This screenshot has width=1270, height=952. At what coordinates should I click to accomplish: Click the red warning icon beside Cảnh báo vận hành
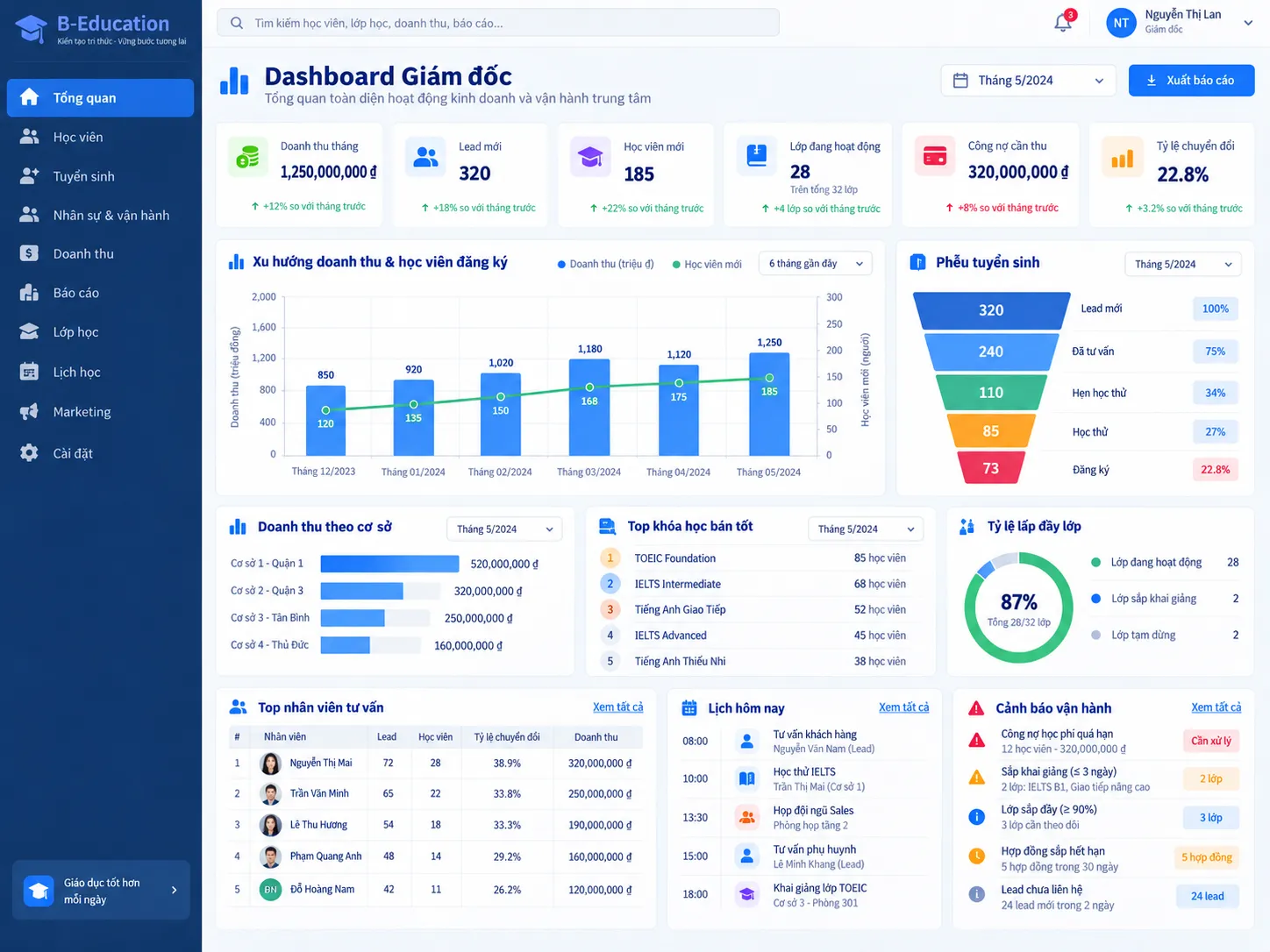(975, 708)
